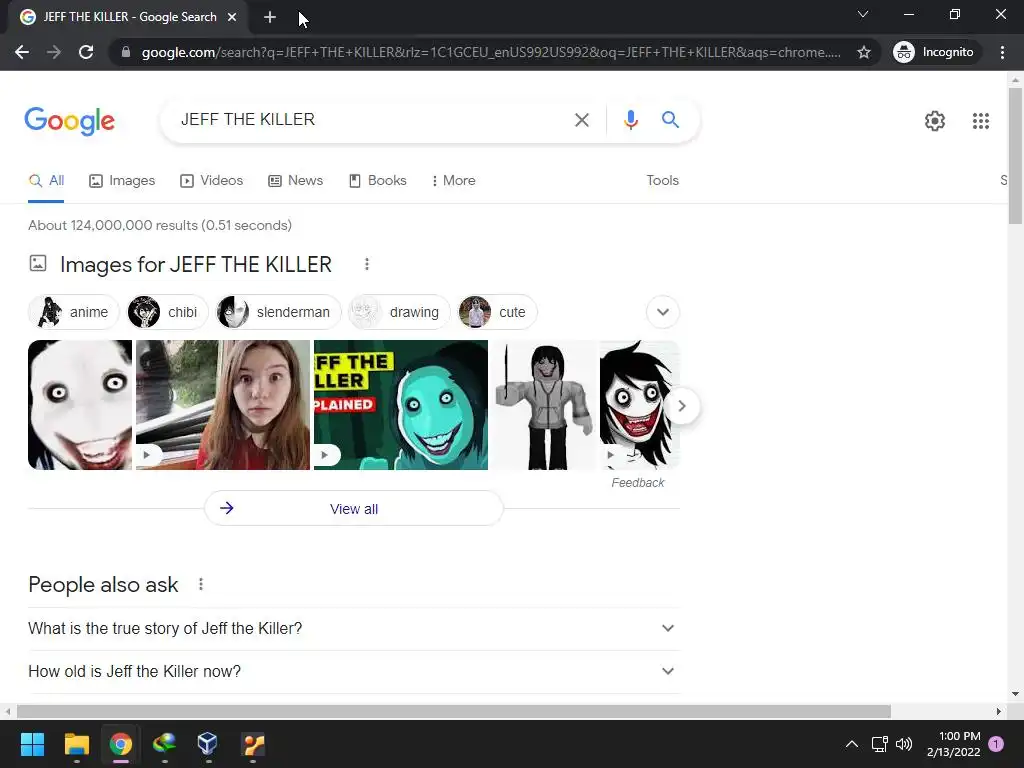Open the network tray icon
The height and width of the screenshot is (768, 1024).
point(879,744)
